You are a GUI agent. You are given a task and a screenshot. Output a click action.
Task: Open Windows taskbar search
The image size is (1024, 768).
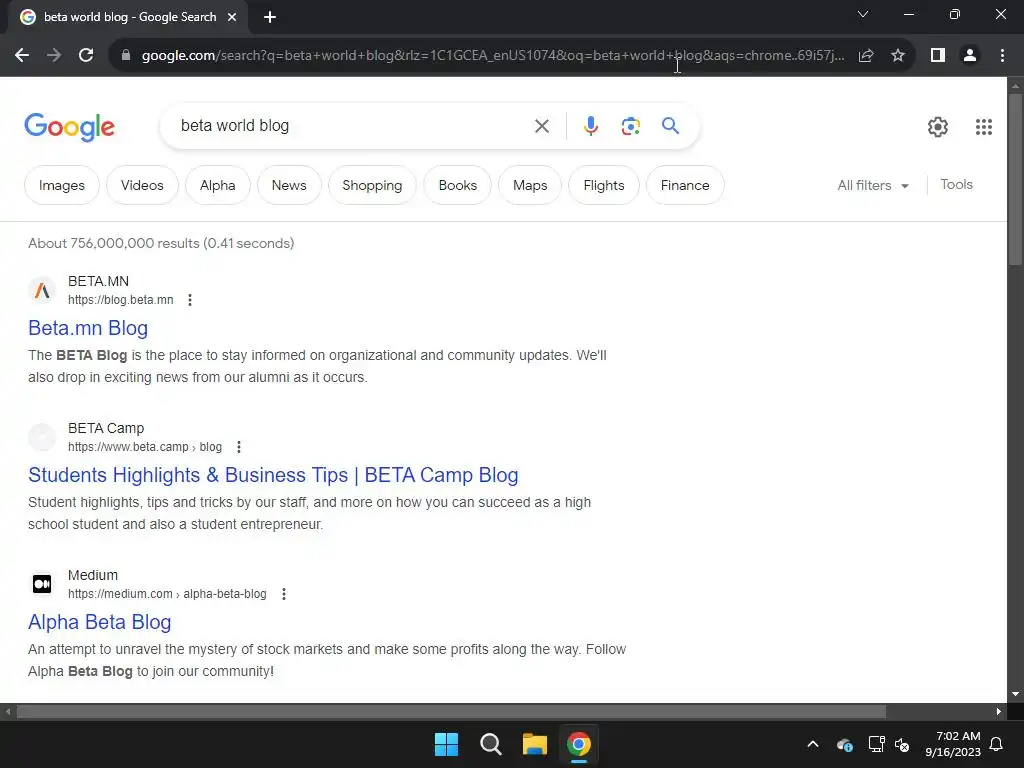(490, 744)
